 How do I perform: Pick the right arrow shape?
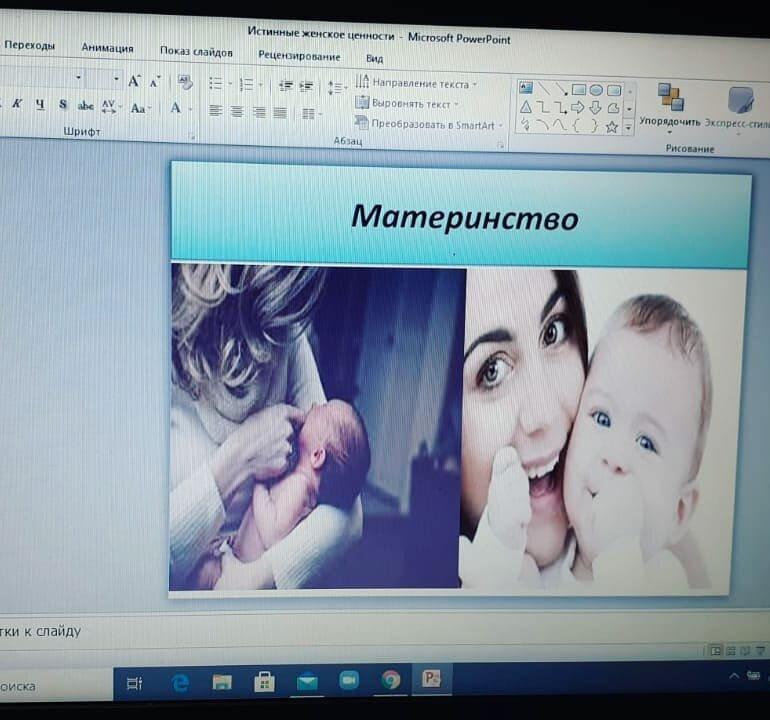(x=577, y=107)
